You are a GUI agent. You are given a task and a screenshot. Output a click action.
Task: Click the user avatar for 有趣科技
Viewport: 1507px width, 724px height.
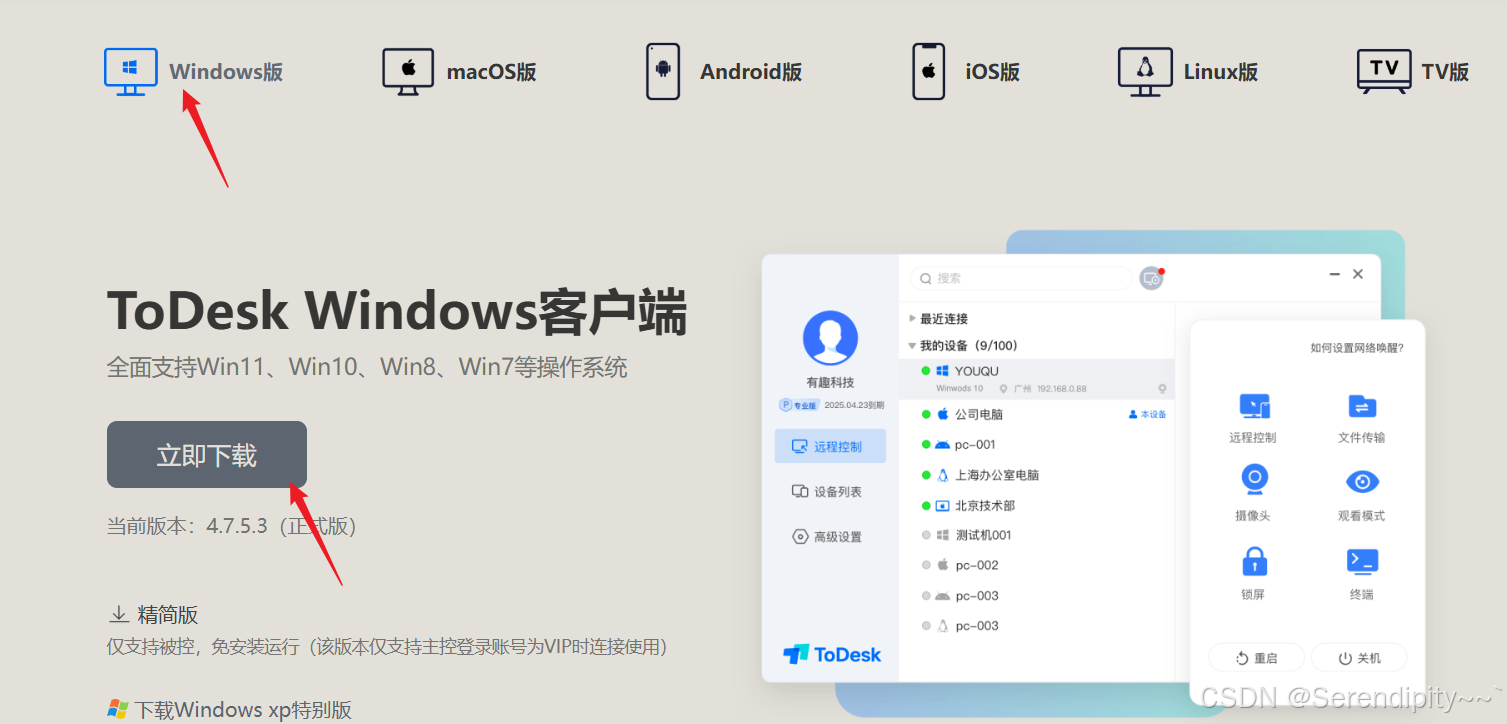(x=830, y=338)
